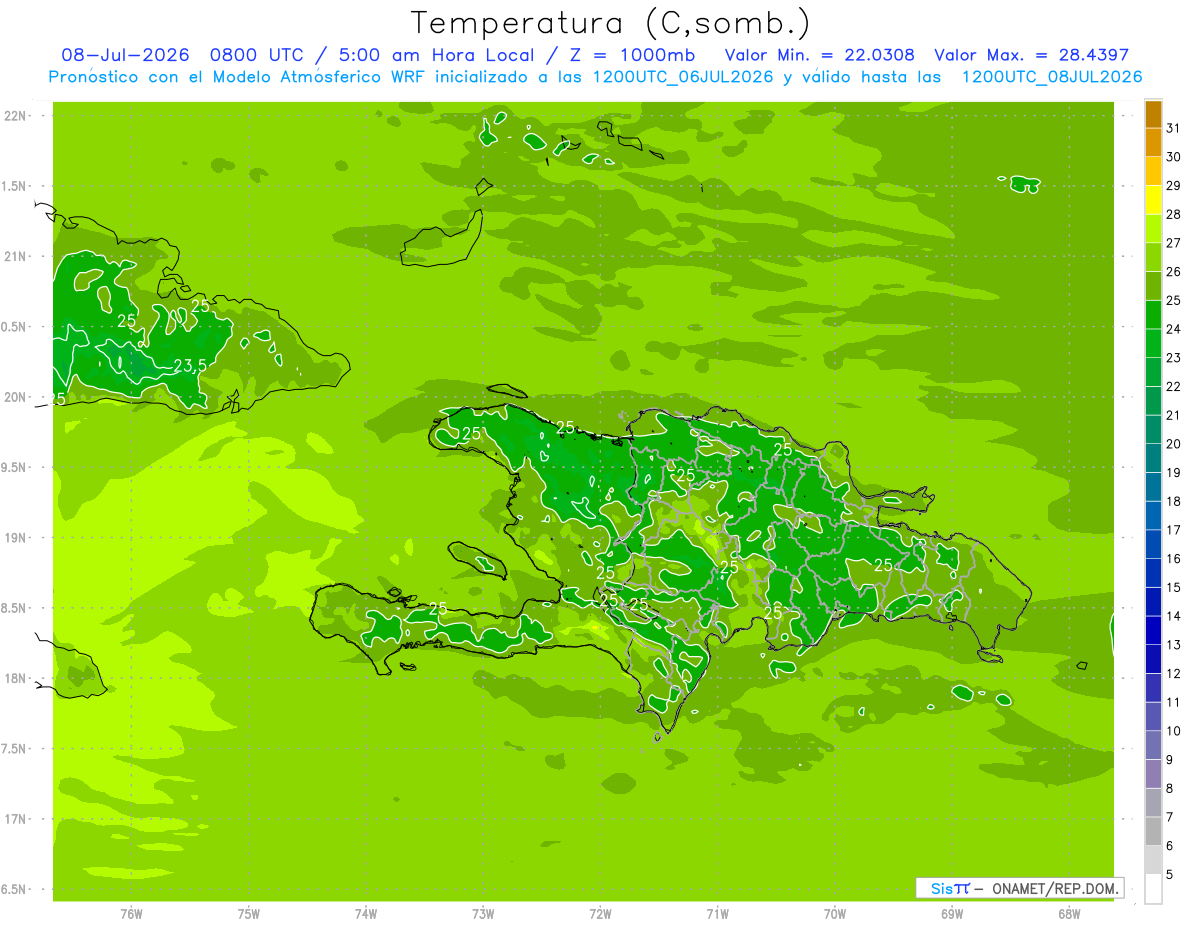Viewport: 1200px width, 927px height.
Task: Click the '18N' latitude axis label
Action: click(15, 678)
